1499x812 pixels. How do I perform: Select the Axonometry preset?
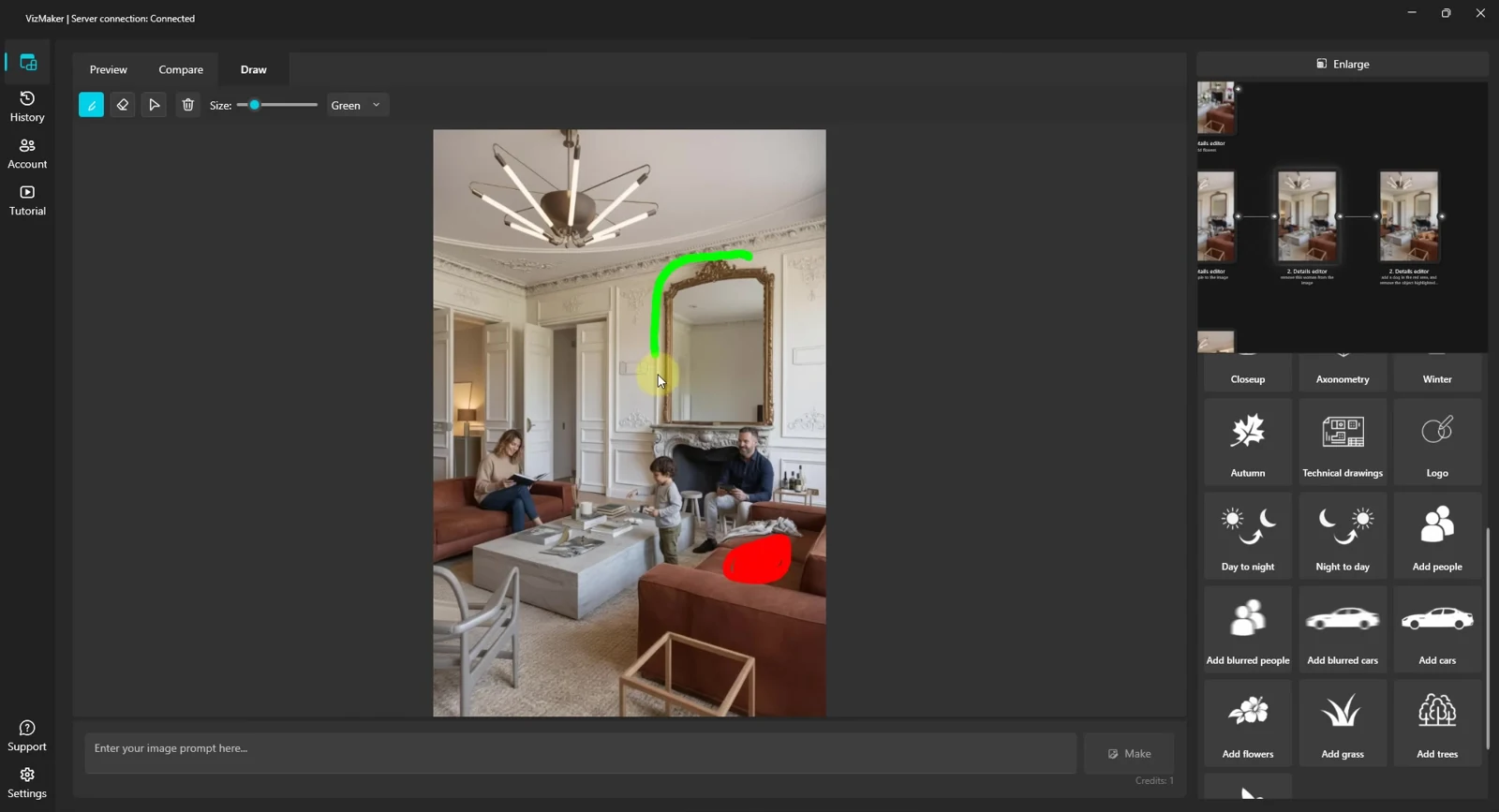pos(1343,373)
